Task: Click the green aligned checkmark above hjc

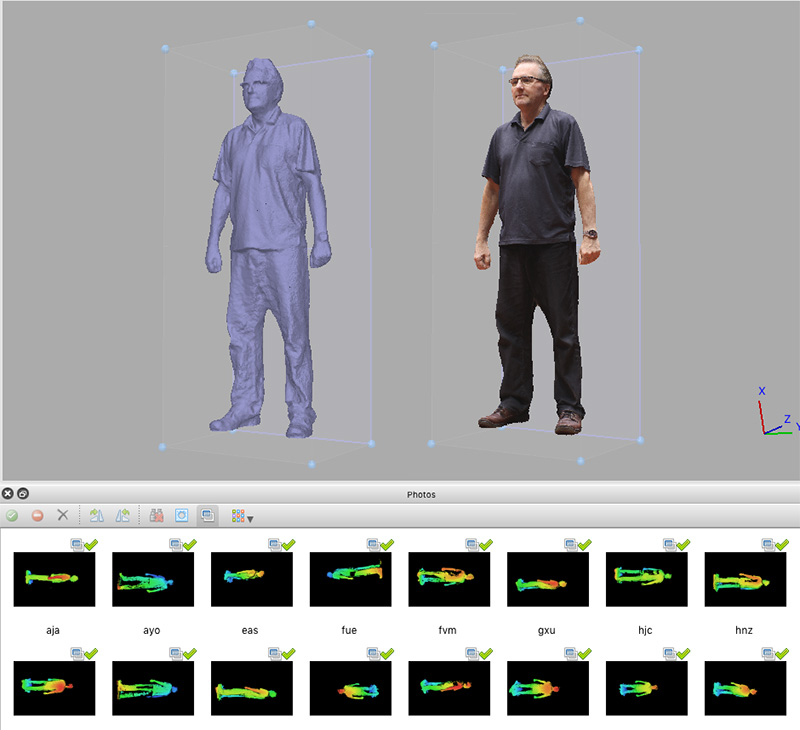Action: point(684,545)
